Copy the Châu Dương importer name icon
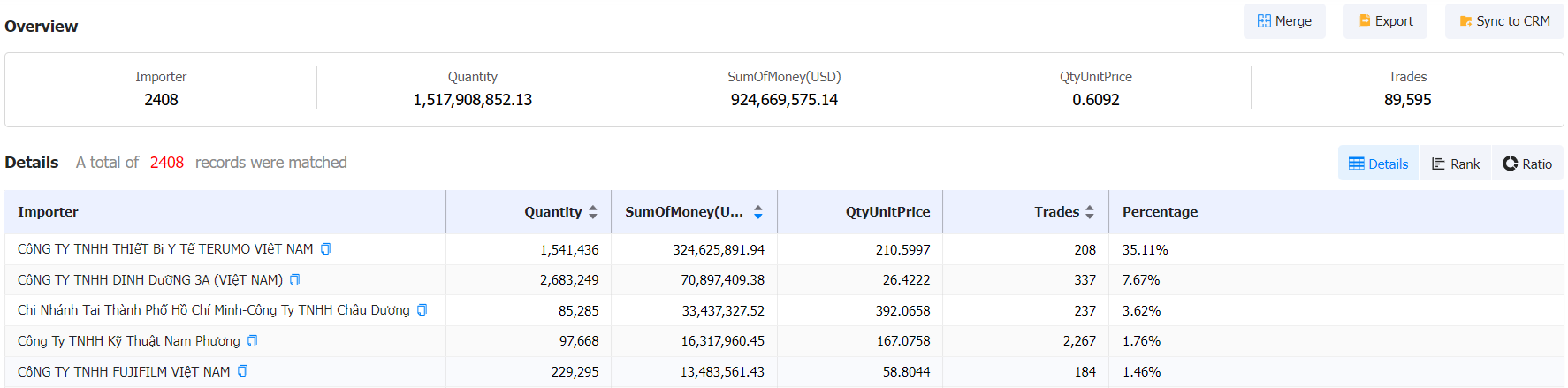The image size is (1568, 388). [422, 310]
